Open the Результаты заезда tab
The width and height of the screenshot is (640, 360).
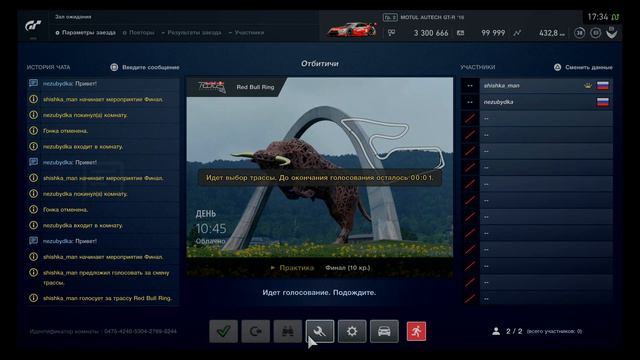click(x=191, y=33)
